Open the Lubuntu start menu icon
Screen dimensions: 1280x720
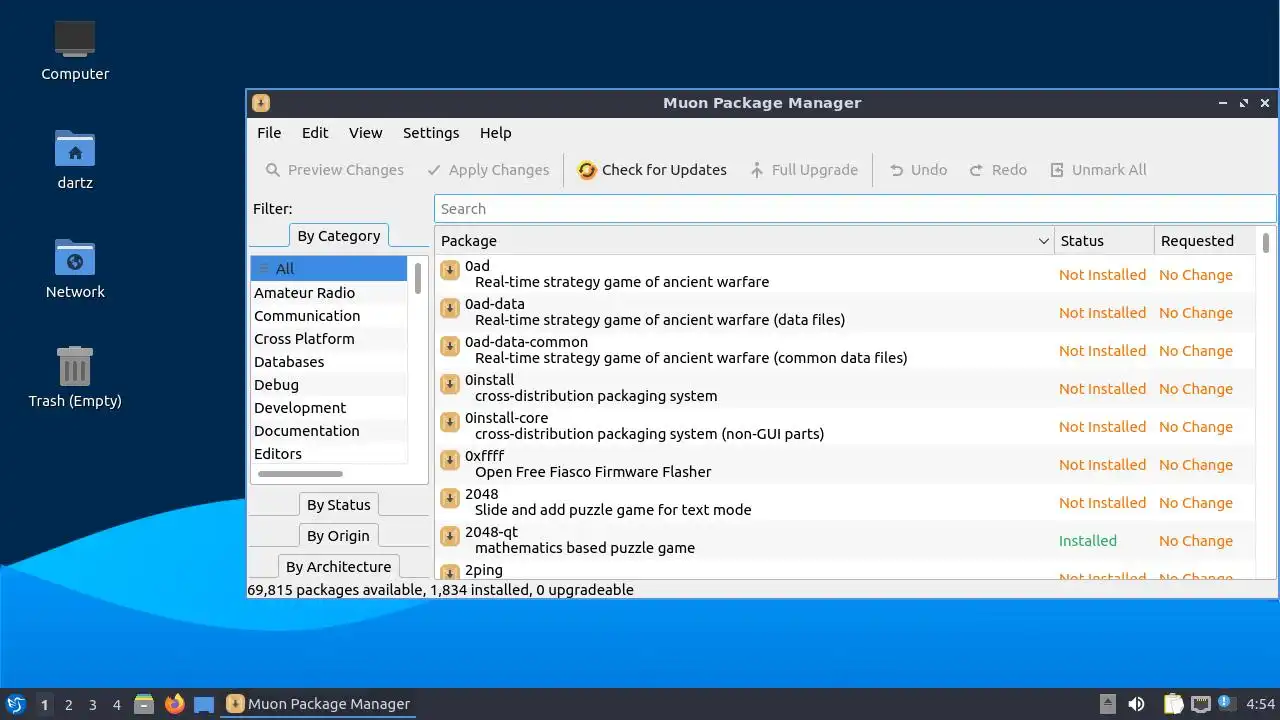tap(16, 704)
